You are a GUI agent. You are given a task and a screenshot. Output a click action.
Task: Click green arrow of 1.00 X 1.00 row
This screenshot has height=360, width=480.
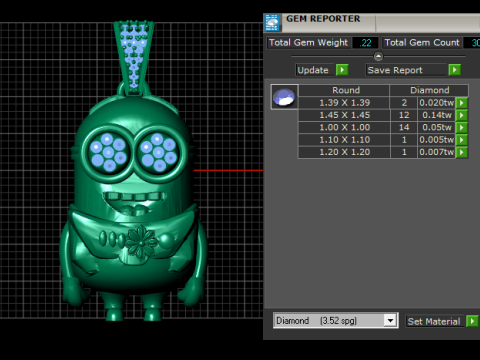coord(462,127)
